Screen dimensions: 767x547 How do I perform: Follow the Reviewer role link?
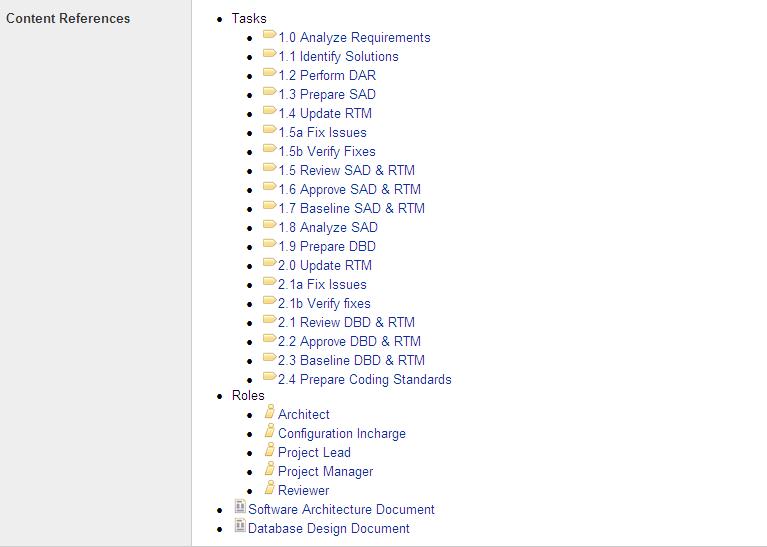click(304, 490)
